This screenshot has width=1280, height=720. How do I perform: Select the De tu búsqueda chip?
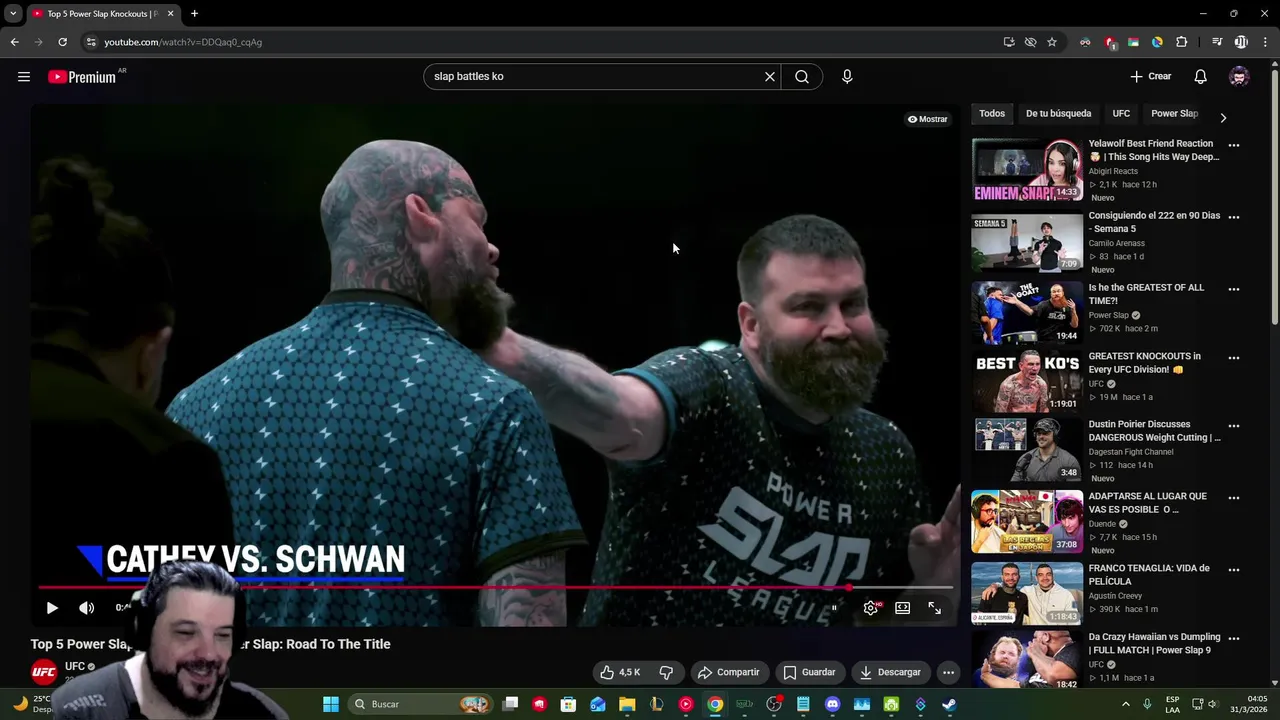(x=1058, y=114)
